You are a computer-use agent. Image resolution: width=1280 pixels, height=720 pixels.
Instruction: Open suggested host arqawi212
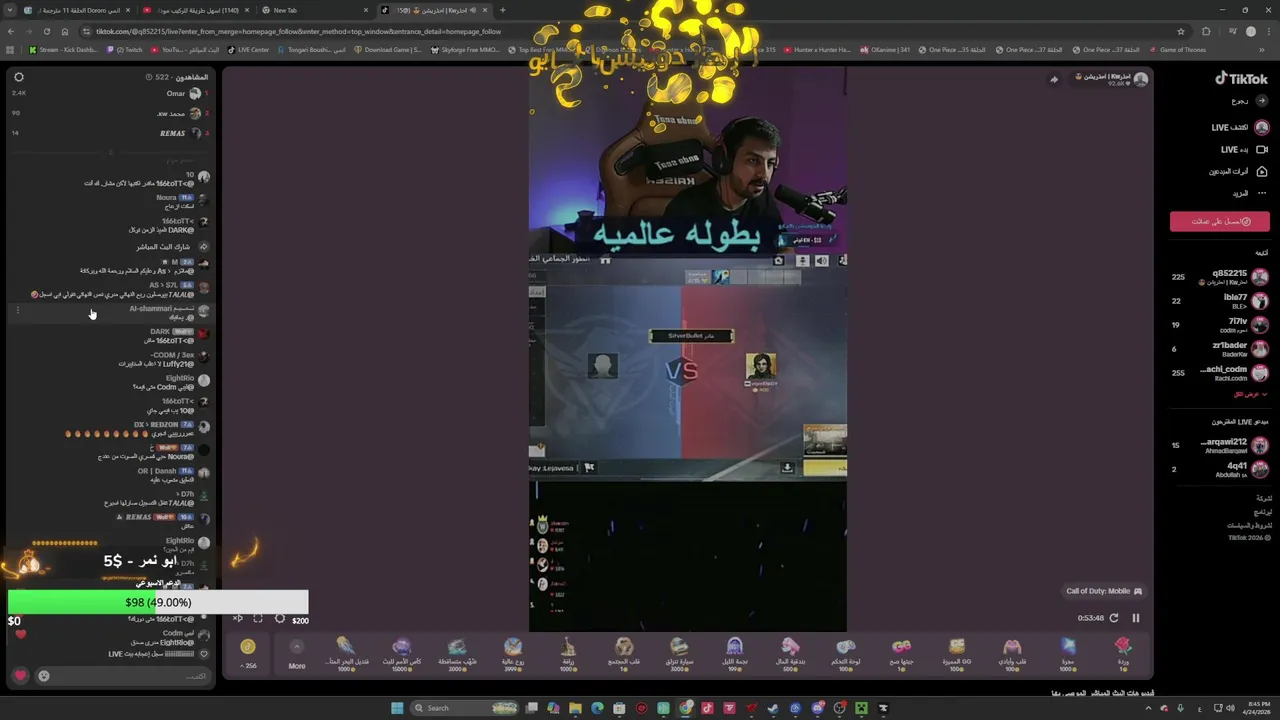[1220, 446]
